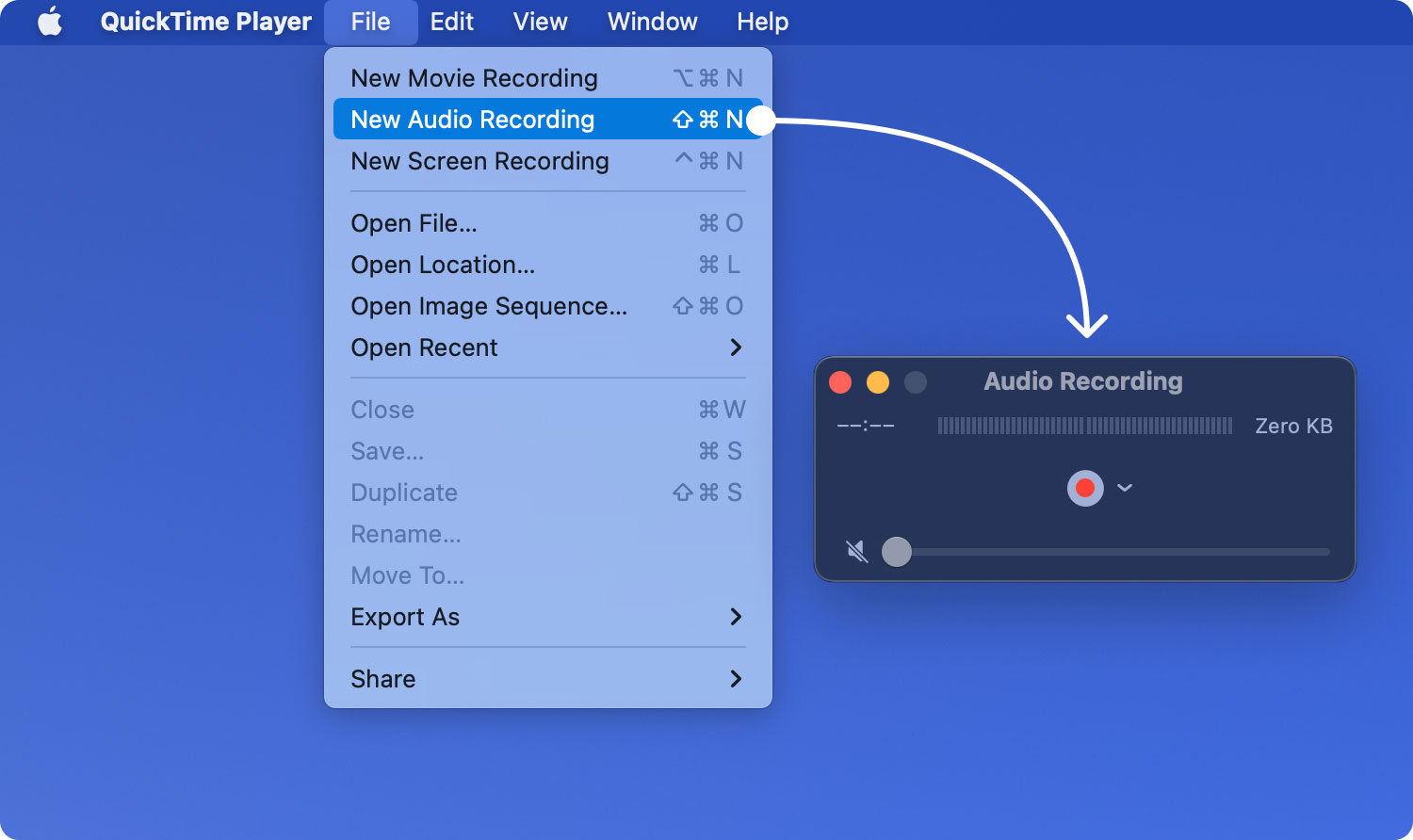Close the open File menu
This screenshot has height=840, width=1413.
(x=370, y=22)
